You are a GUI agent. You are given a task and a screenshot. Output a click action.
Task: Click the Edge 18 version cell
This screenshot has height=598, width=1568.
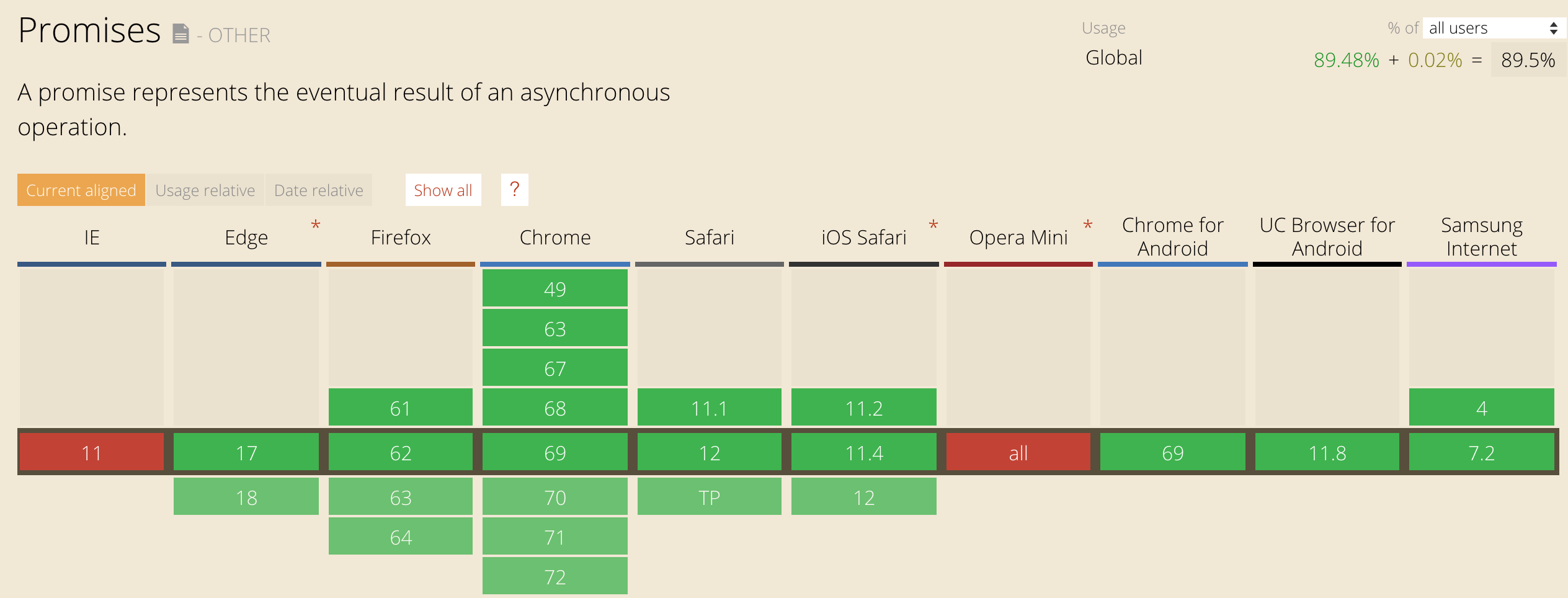click(x=246, y=497)
